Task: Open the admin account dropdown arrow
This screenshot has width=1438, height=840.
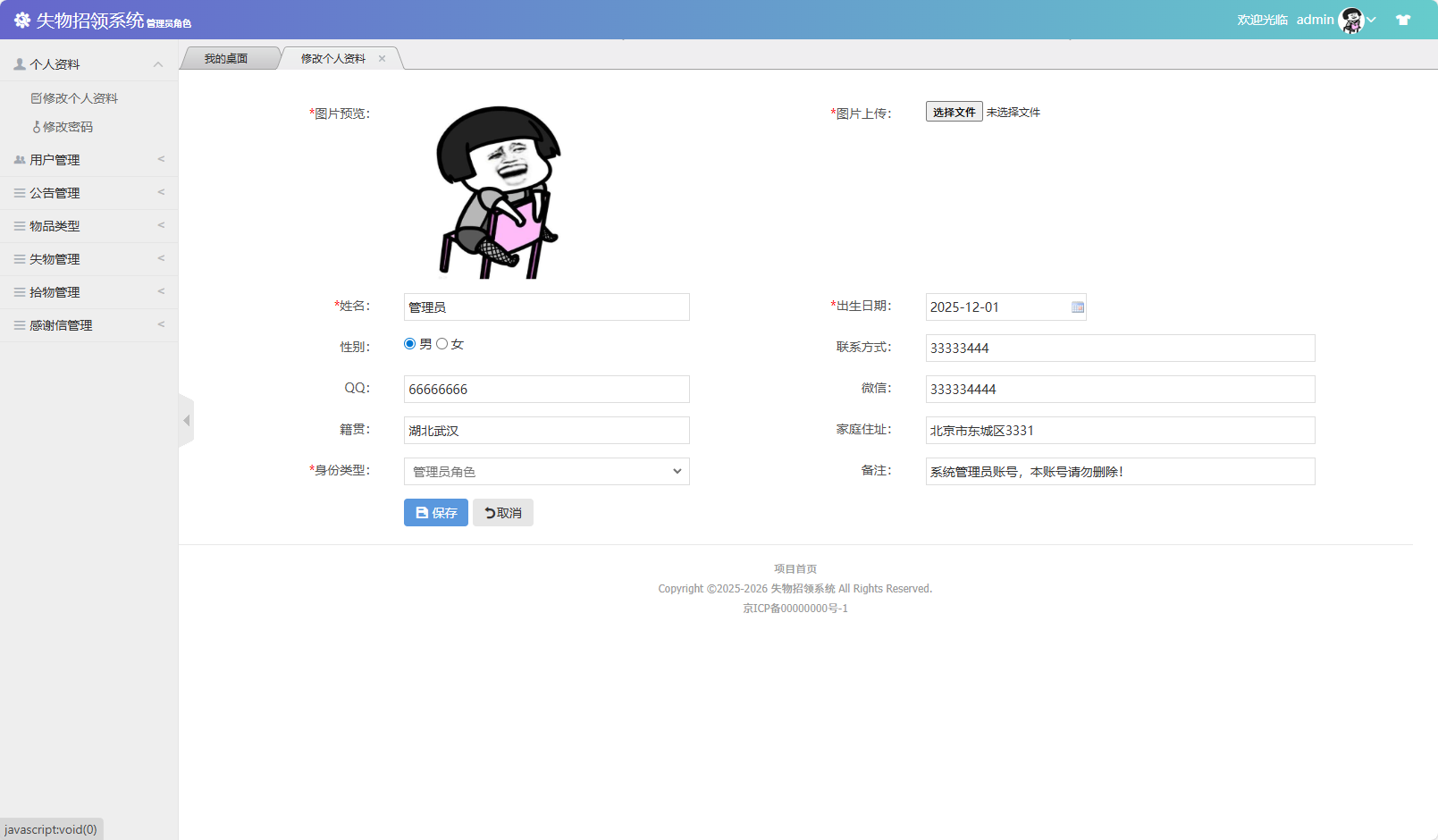Action: point(1372,19)
